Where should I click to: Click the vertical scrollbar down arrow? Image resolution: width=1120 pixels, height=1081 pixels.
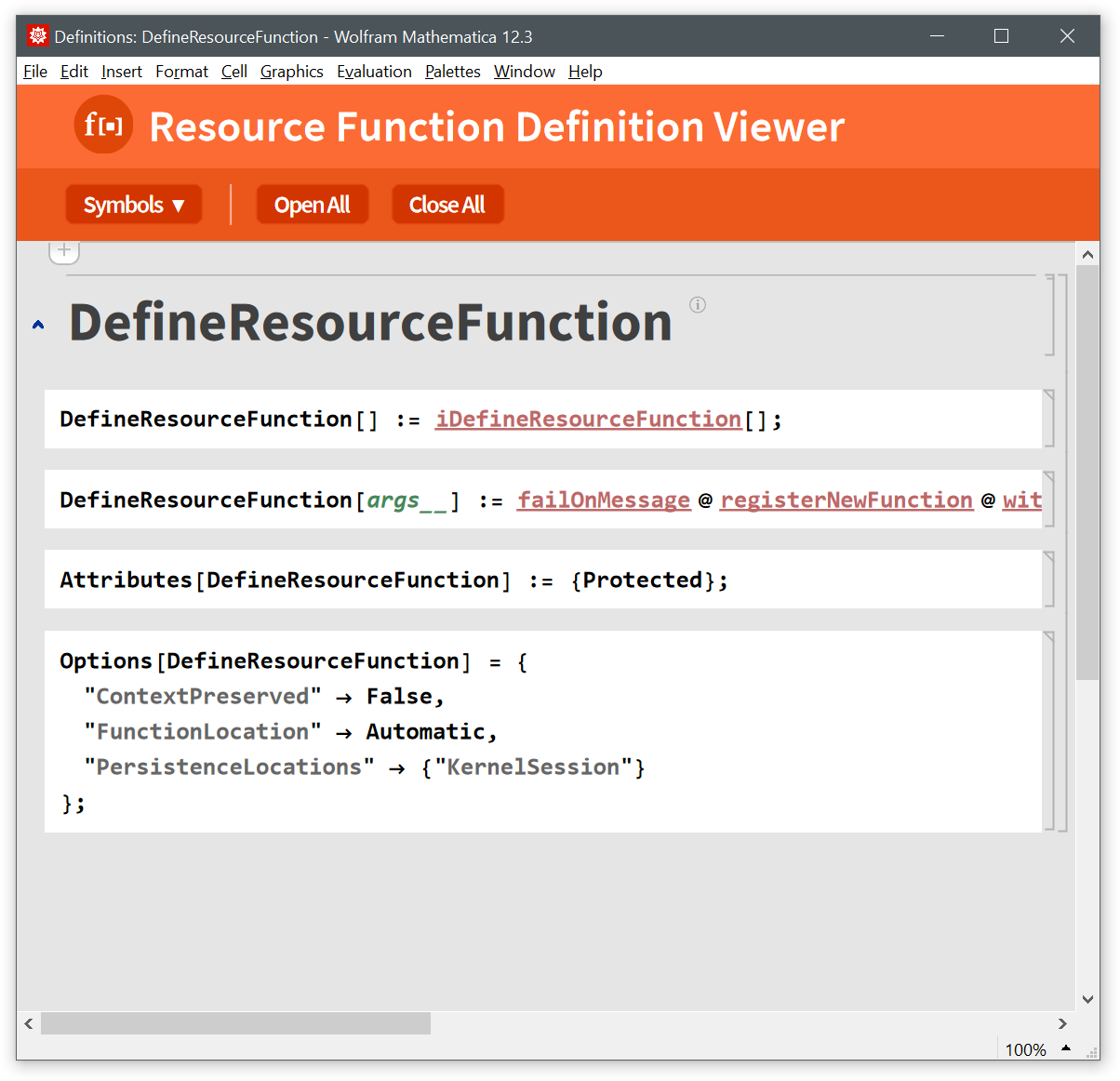[x=1087, y=999]
